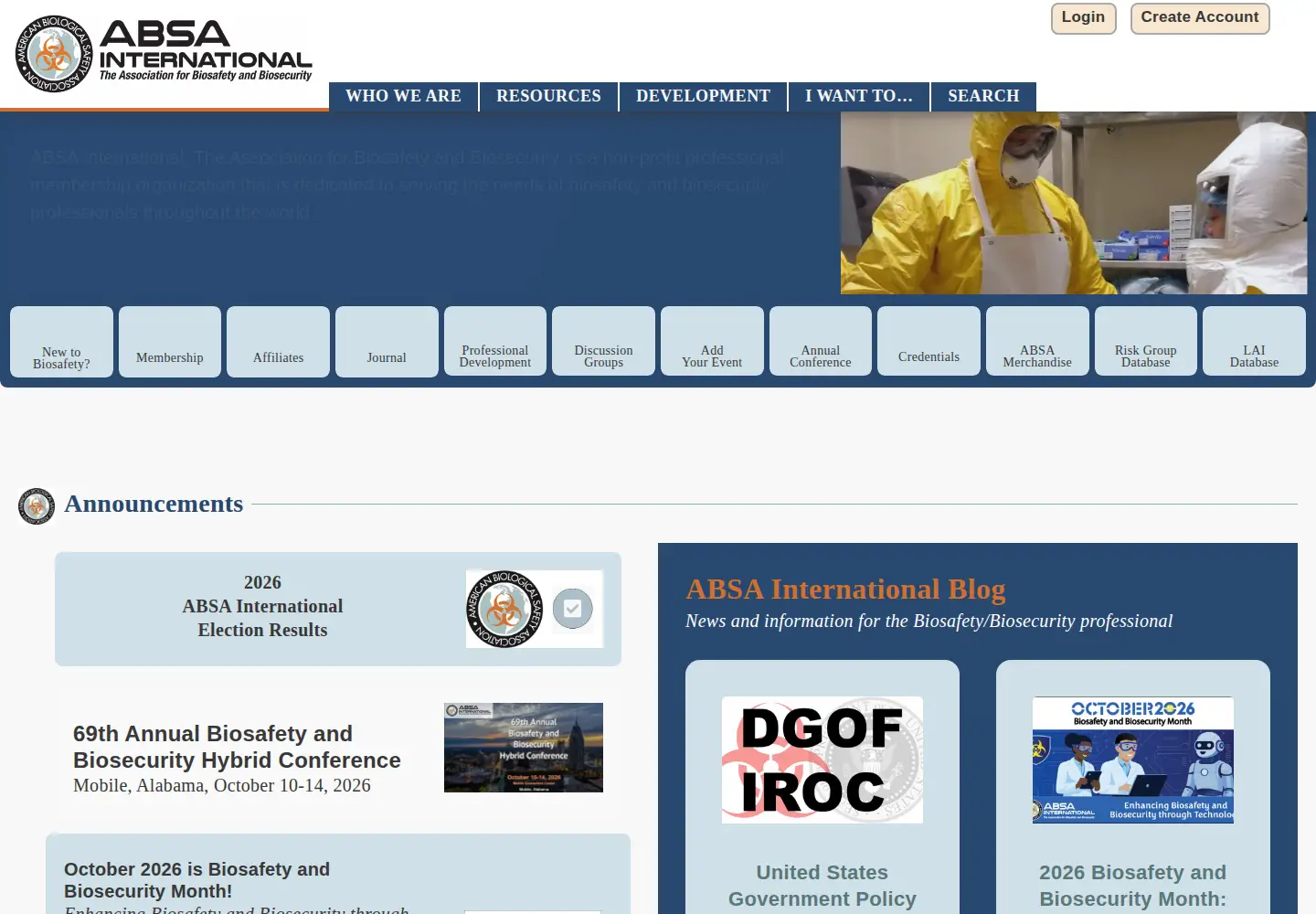Go to Professional Development tile

[x=495, y=342]
